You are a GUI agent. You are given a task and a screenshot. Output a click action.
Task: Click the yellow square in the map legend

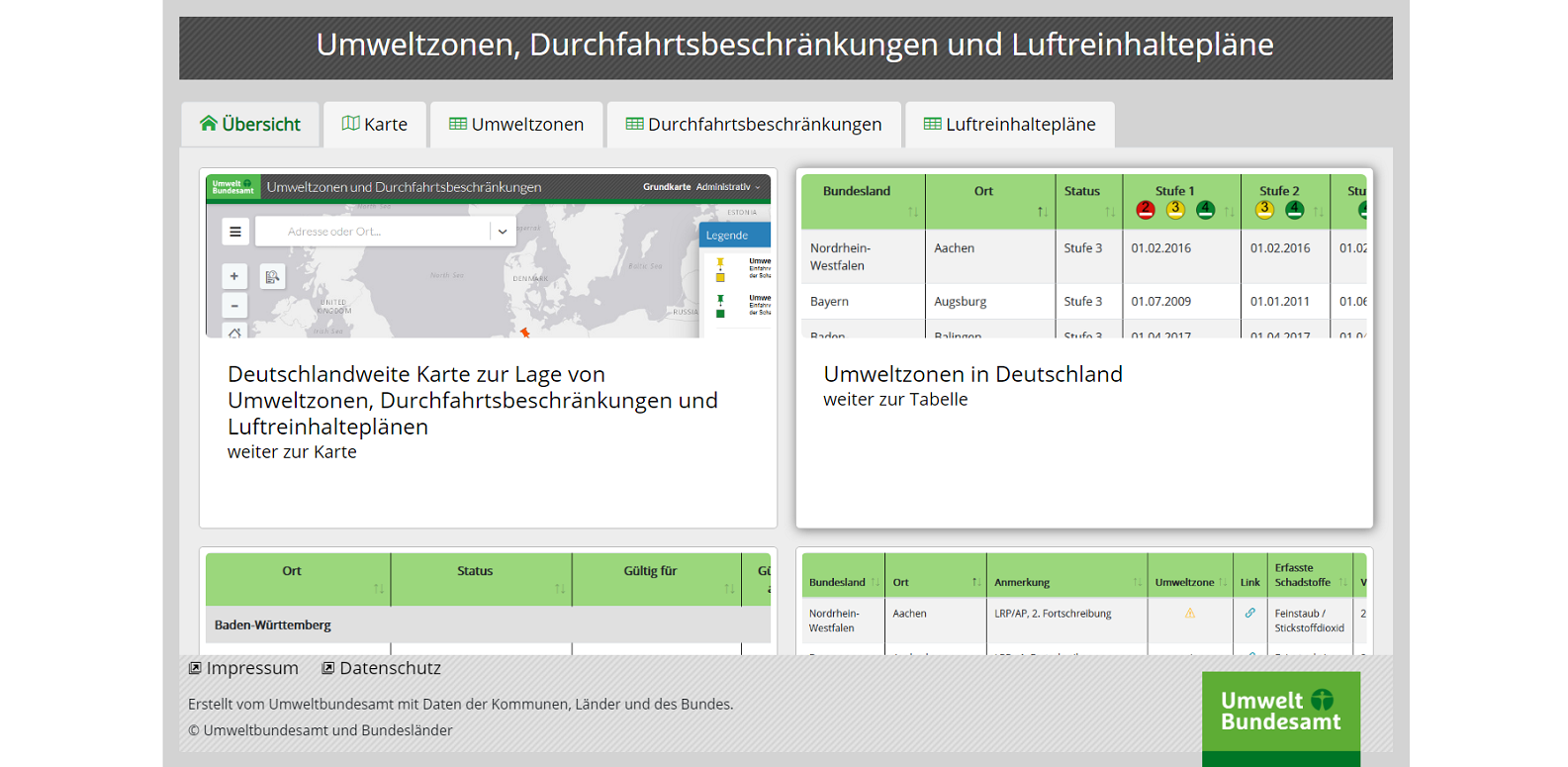point(720,278)
